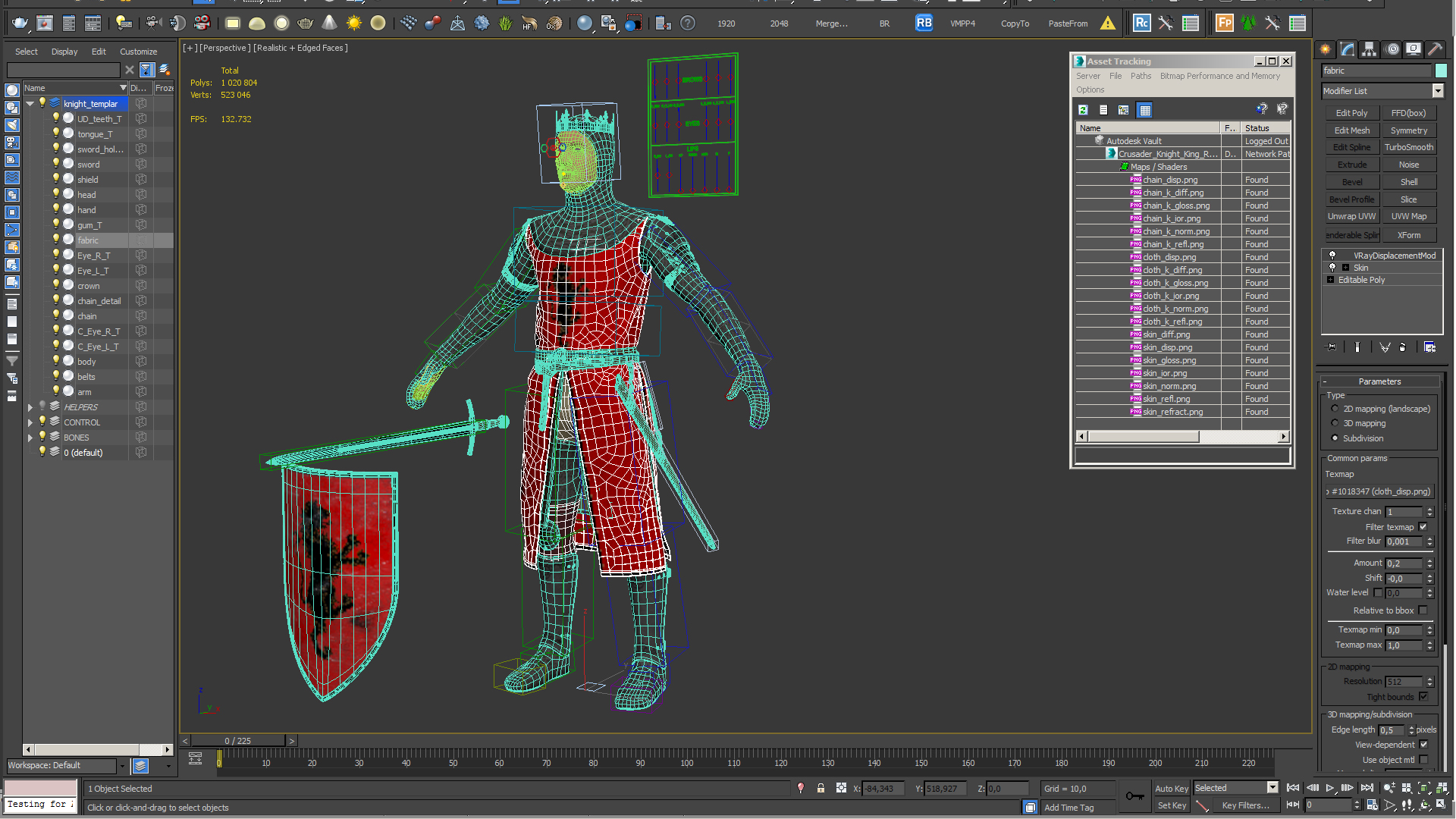This screenshot has width=1456, height=819.
Task: Click the 0 / 225 time slider
Action: click(x=237, y=741)
